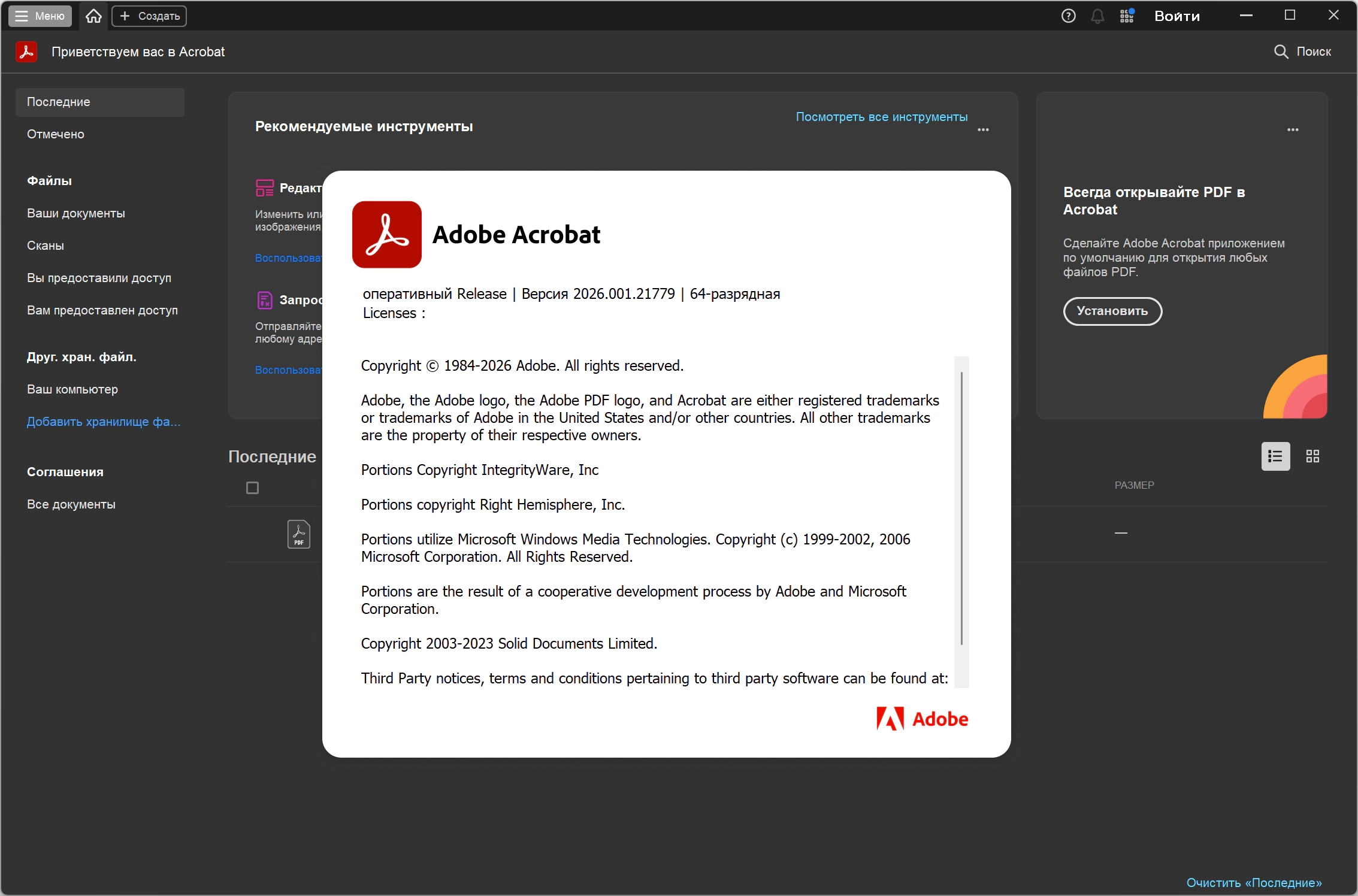Viewport: 1358px width, 896px height.
Task: Open the apps grid icon
Action: click(1127, 16)
